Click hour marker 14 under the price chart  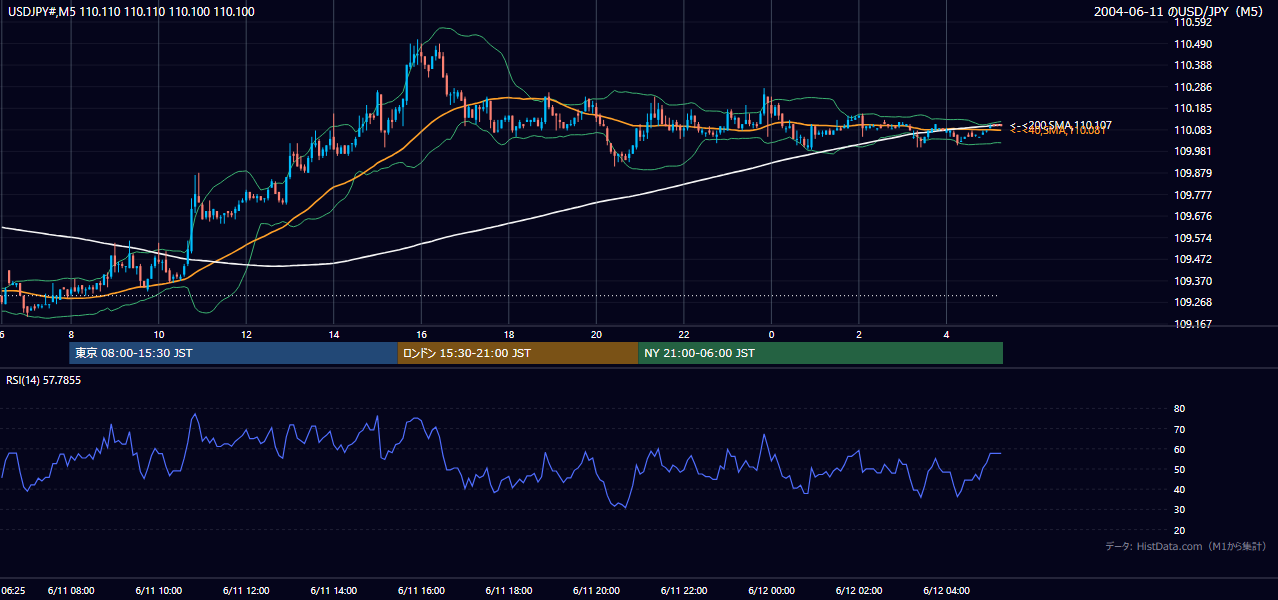[x=334, y=333]
